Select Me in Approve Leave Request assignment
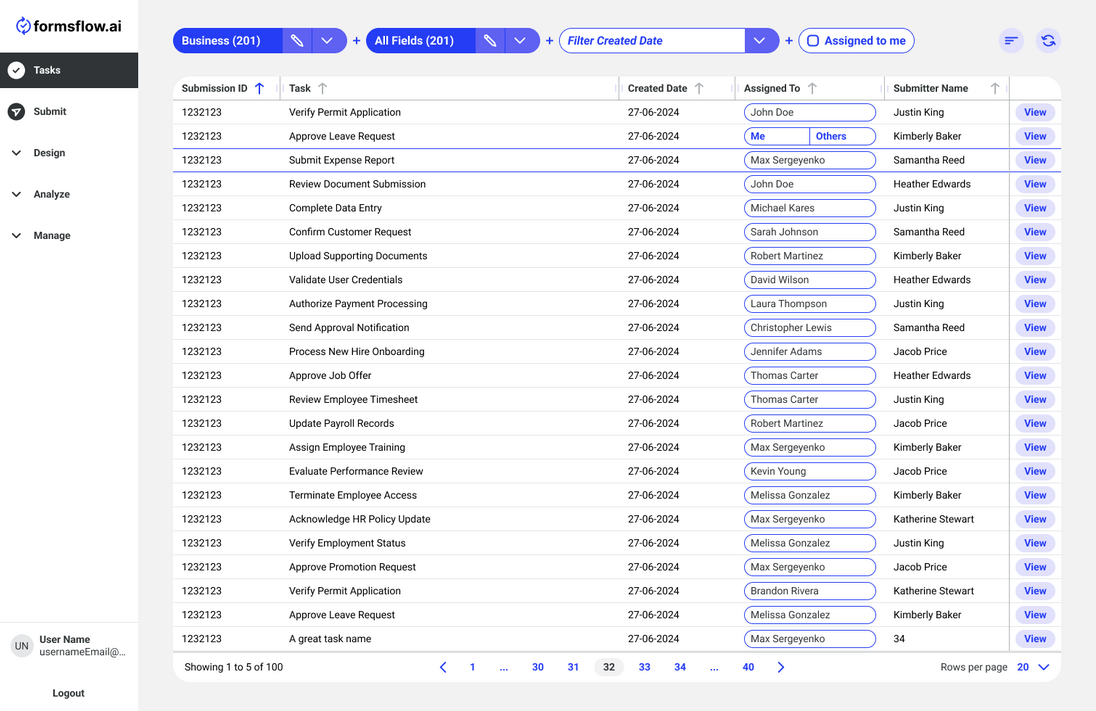Viewport: 1096px width, 711px height. click(777, 136)
